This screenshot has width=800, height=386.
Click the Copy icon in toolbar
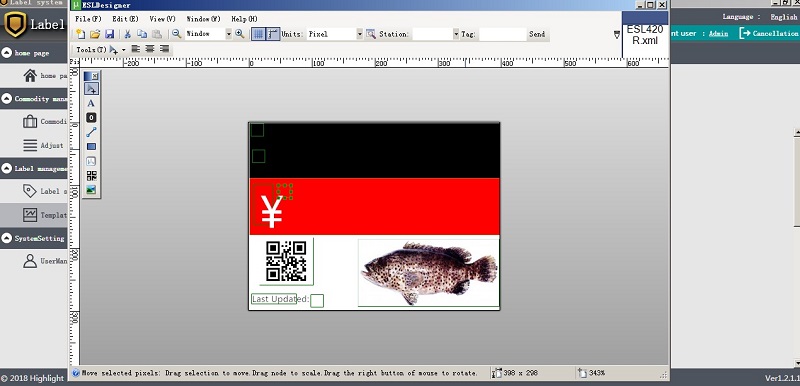[142, 34]
